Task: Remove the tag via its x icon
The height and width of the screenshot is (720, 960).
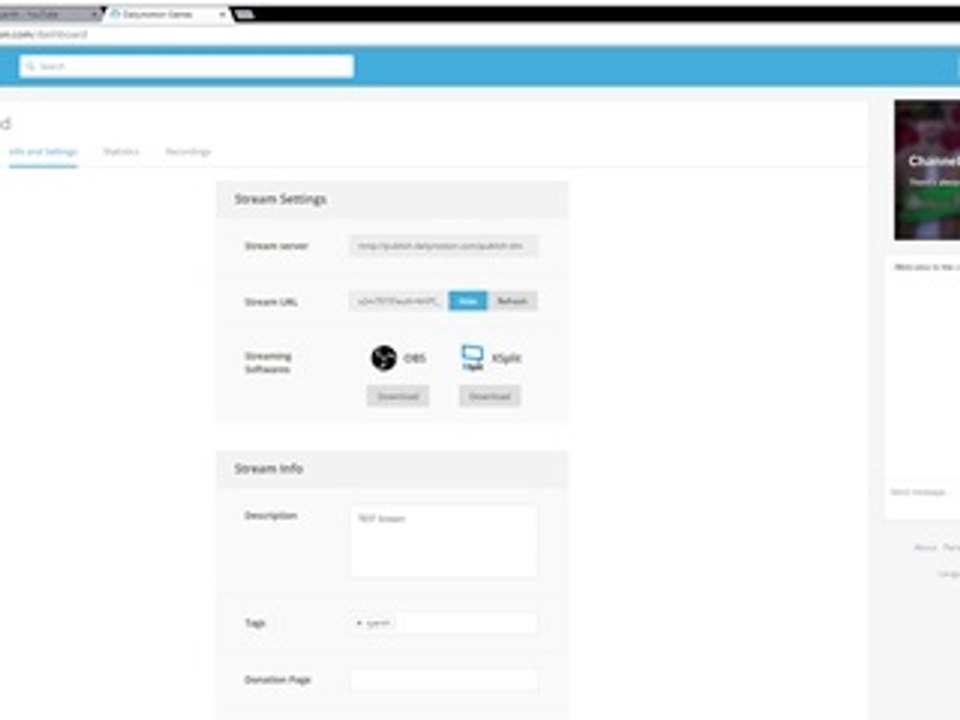Action: [x=359, y=623]
